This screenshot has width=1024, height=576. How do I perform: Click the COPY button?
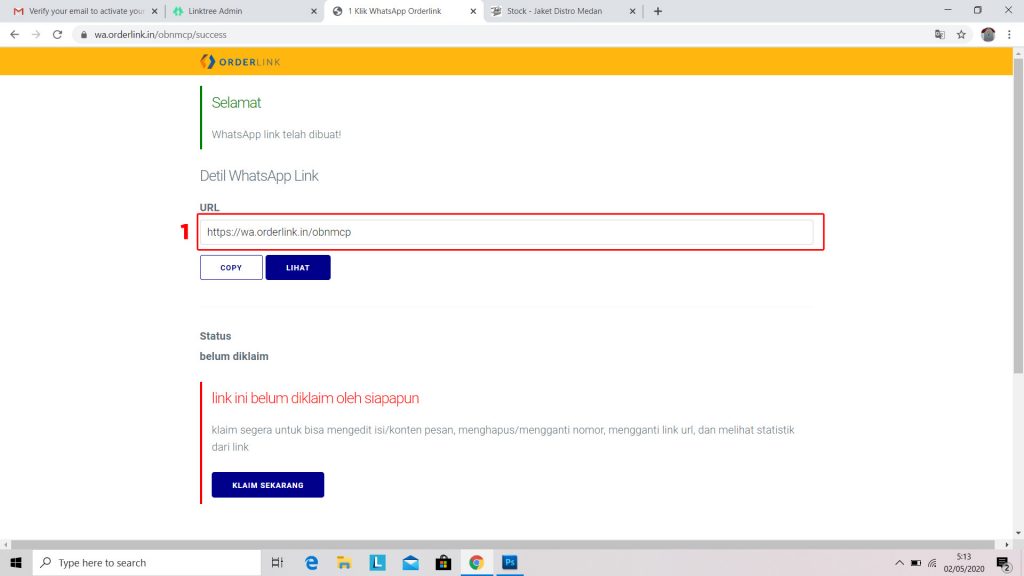(x=231, y=268)
